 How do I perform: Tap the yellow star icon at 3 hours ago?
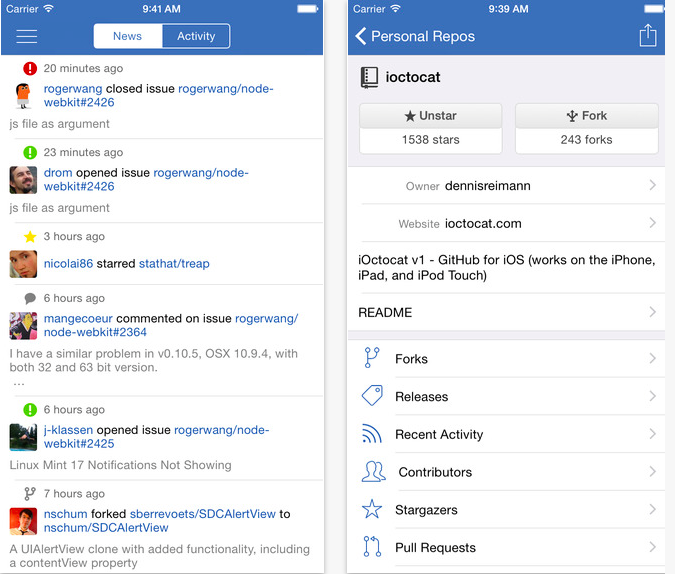click(x=30, y=236)
